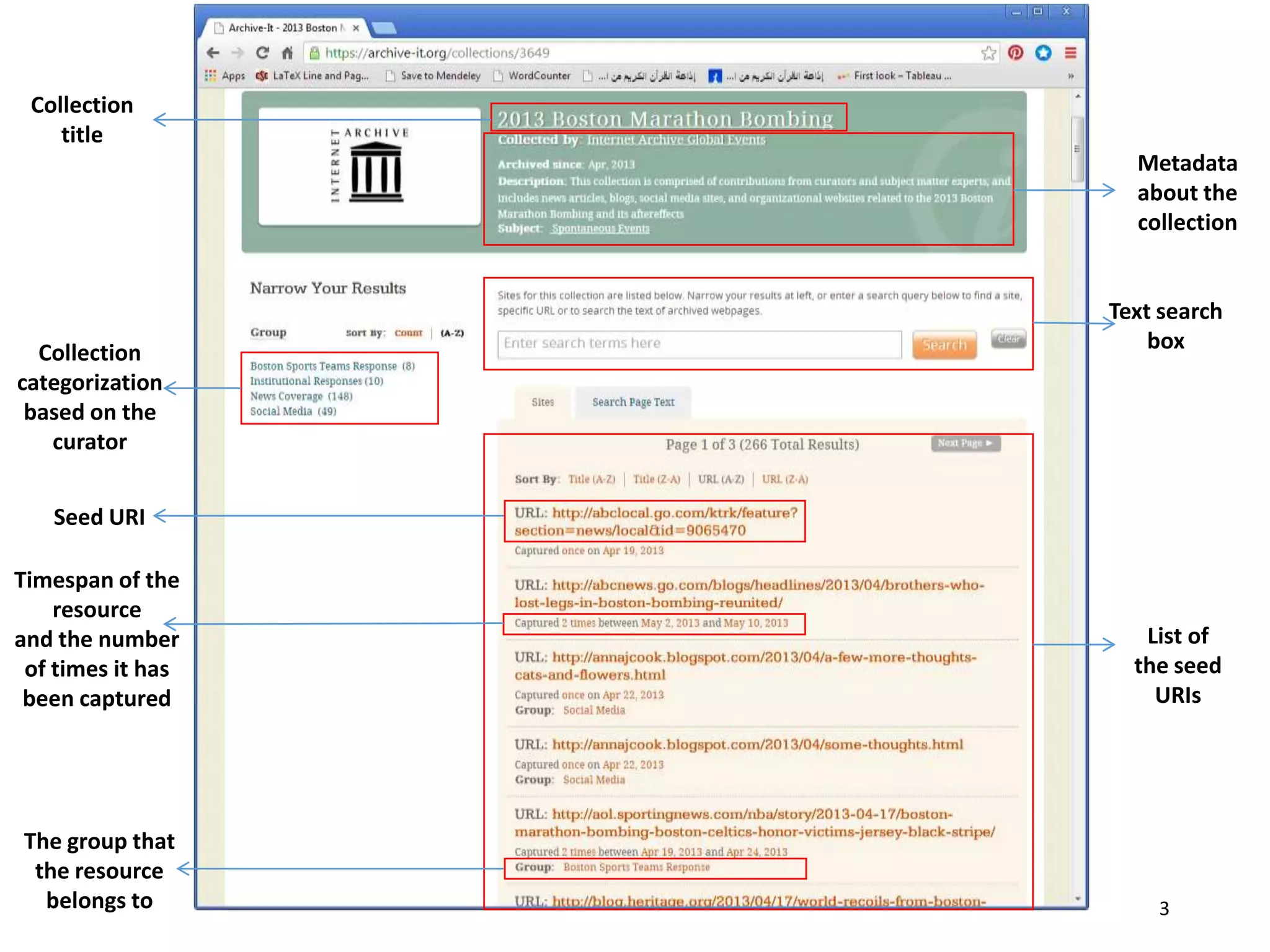Click the browser Back arrow
Screen dimensions: 1270x952
coord(213,53)
